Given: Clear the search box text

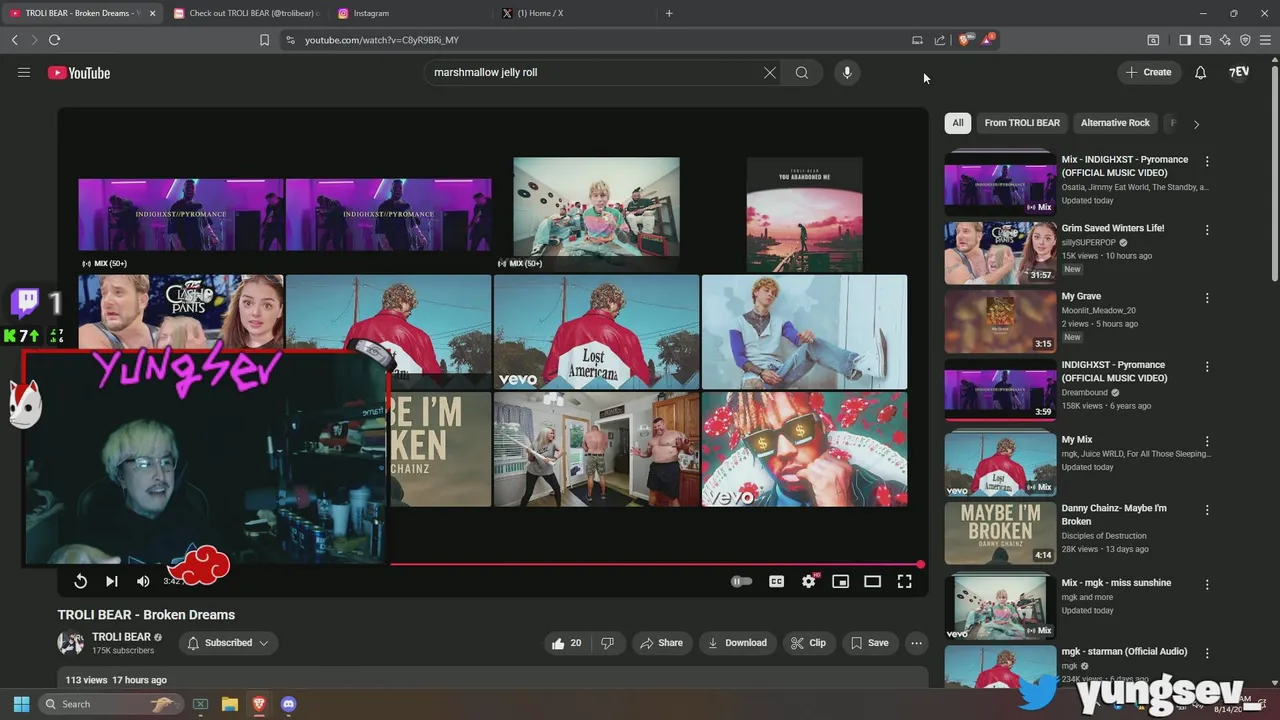Looking at the screenshot, I should (x=770, y=72).
